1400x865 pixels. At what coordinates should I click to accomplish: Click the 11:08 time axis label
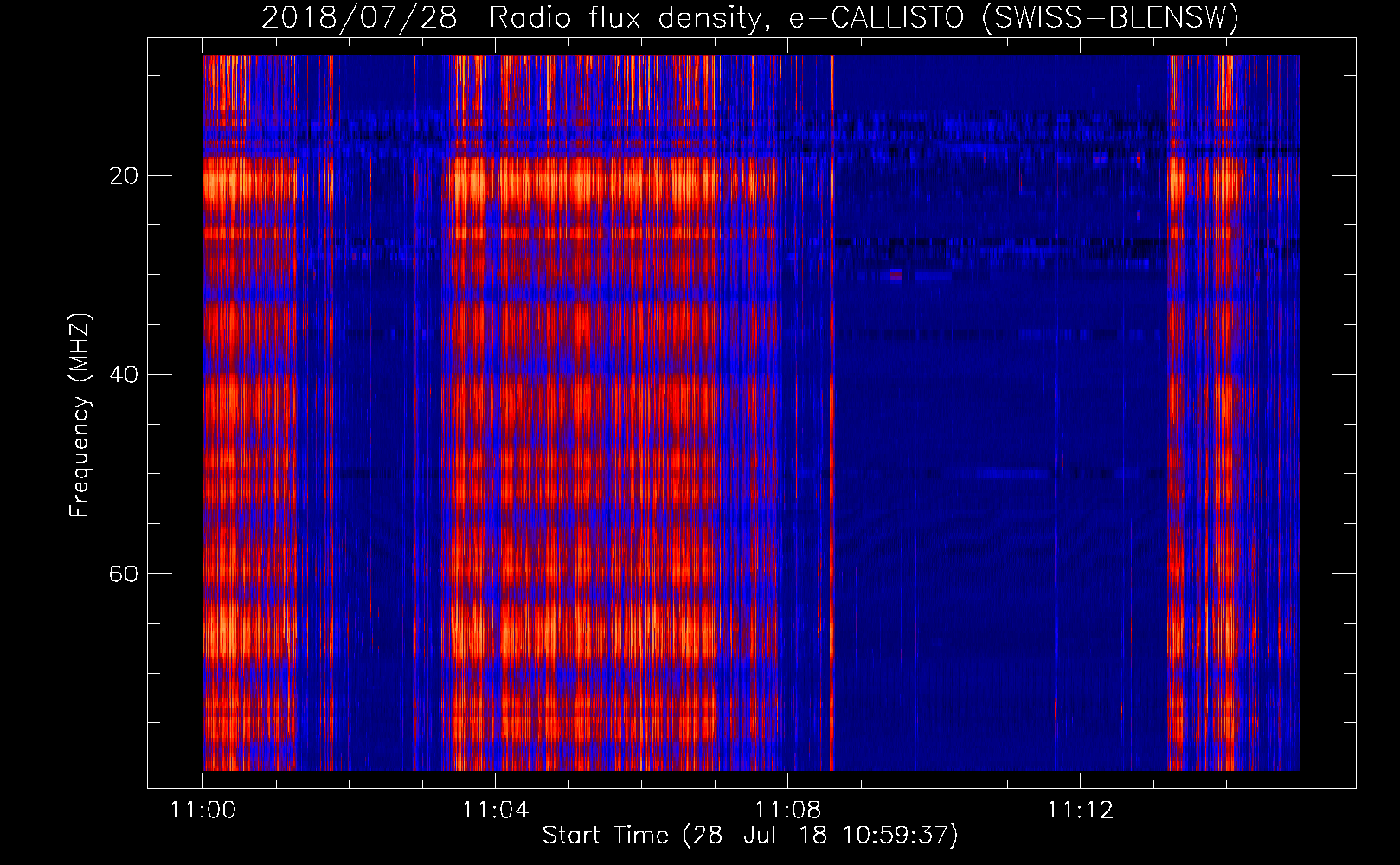coord(787,811)
